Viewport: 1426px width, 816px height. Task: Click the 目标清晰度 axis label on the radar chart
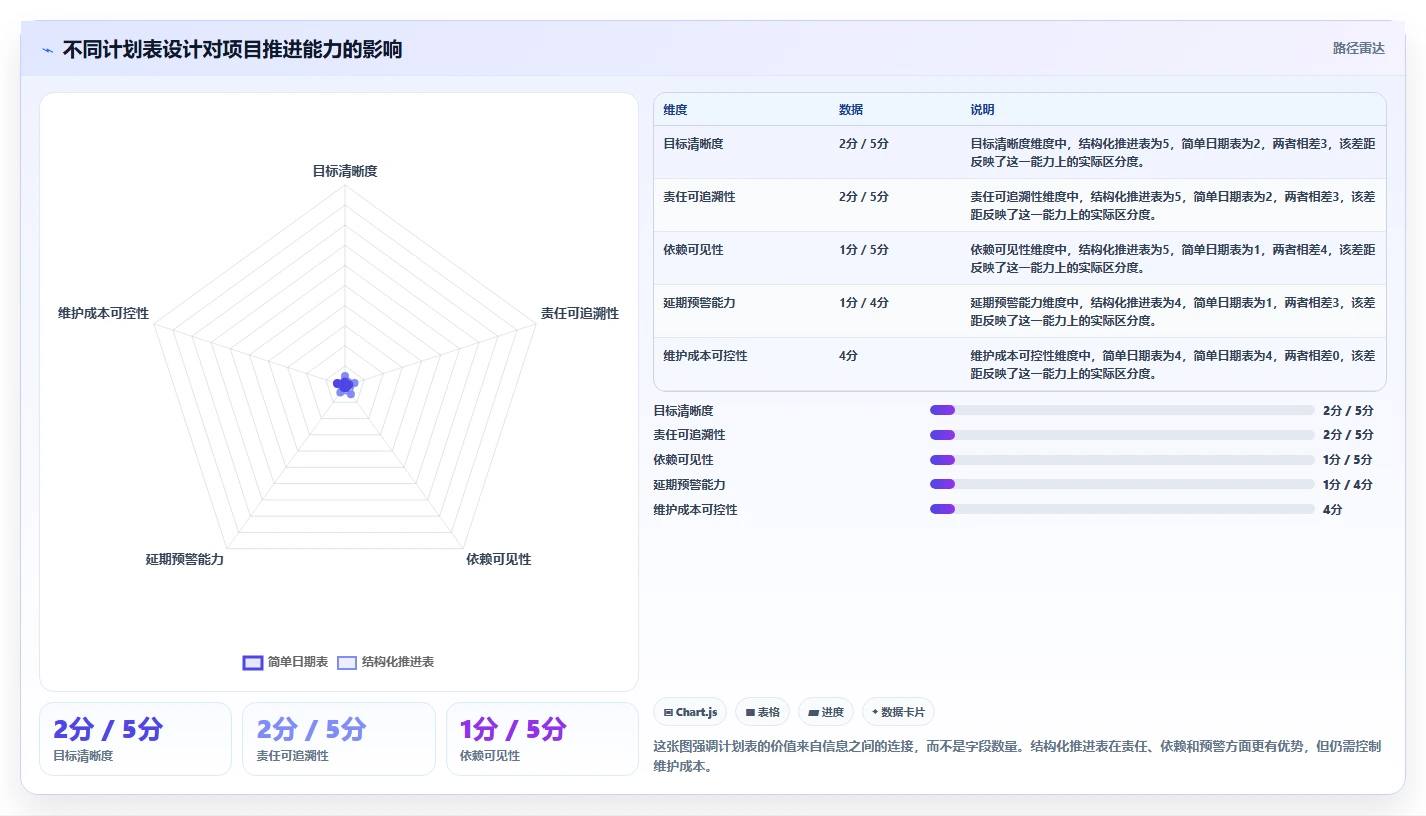pos(345,171)
